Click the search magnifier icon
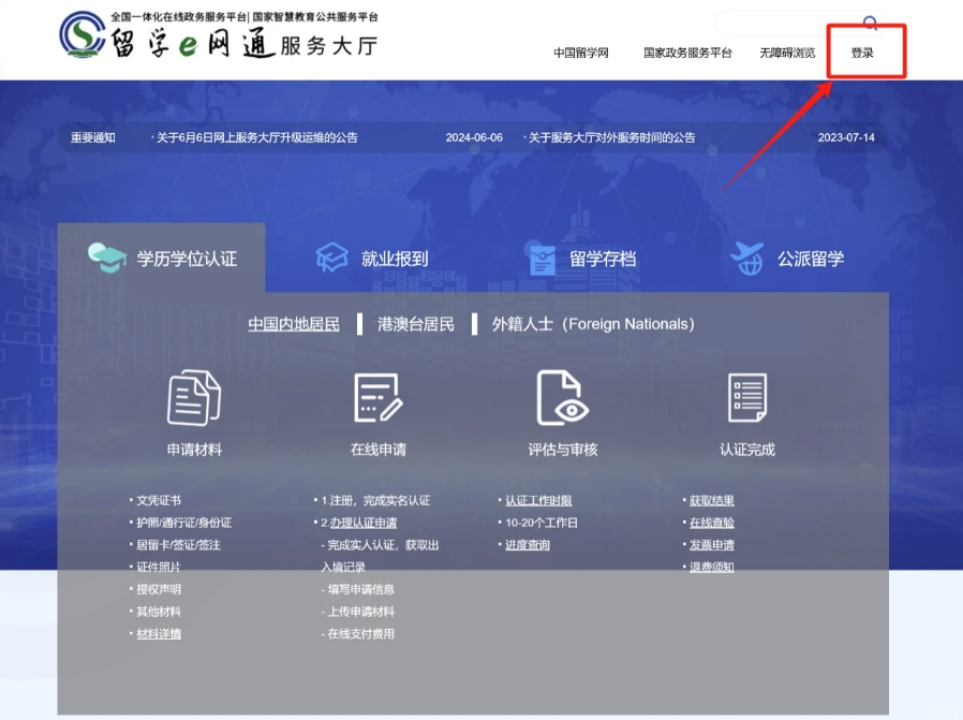The width and height of the screenshot is (963, 720). pos(870,23)
